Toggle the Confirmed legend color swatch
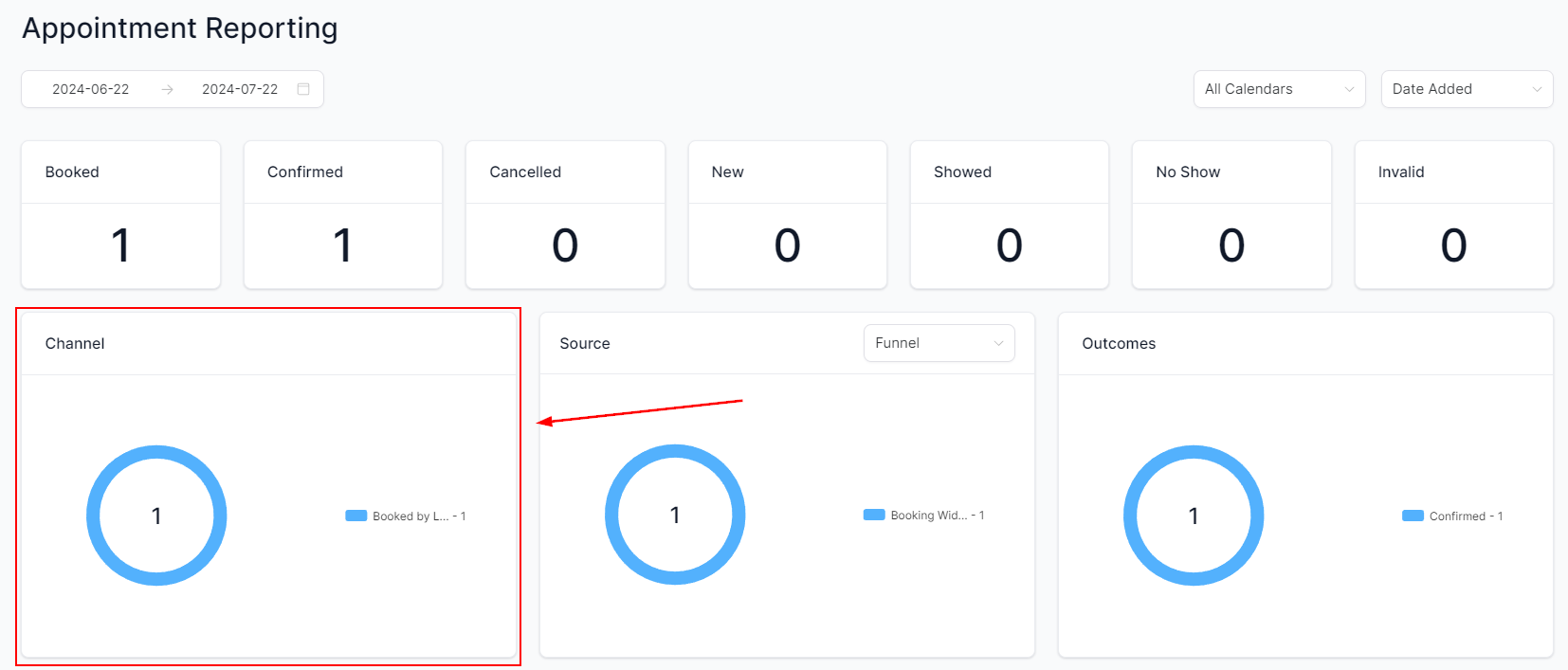Image resolution: width=1568 pixels, height=670 pixels. 1413,516
